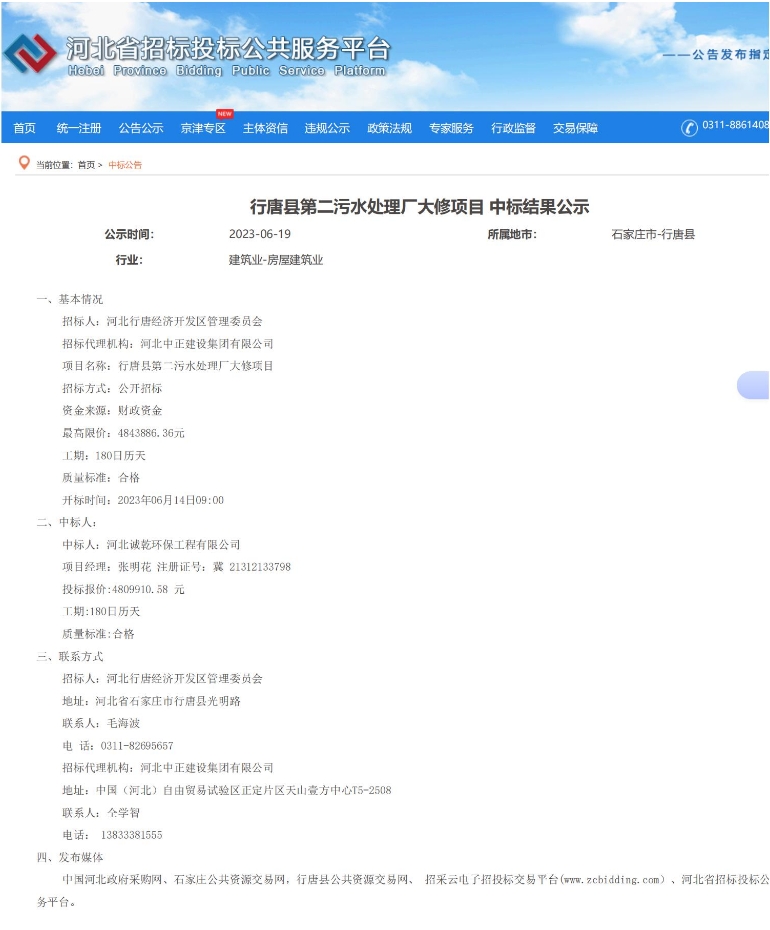Click the 河北省招标投标公共服务平台 header title

pyautogui.click(x=227, y=47)
